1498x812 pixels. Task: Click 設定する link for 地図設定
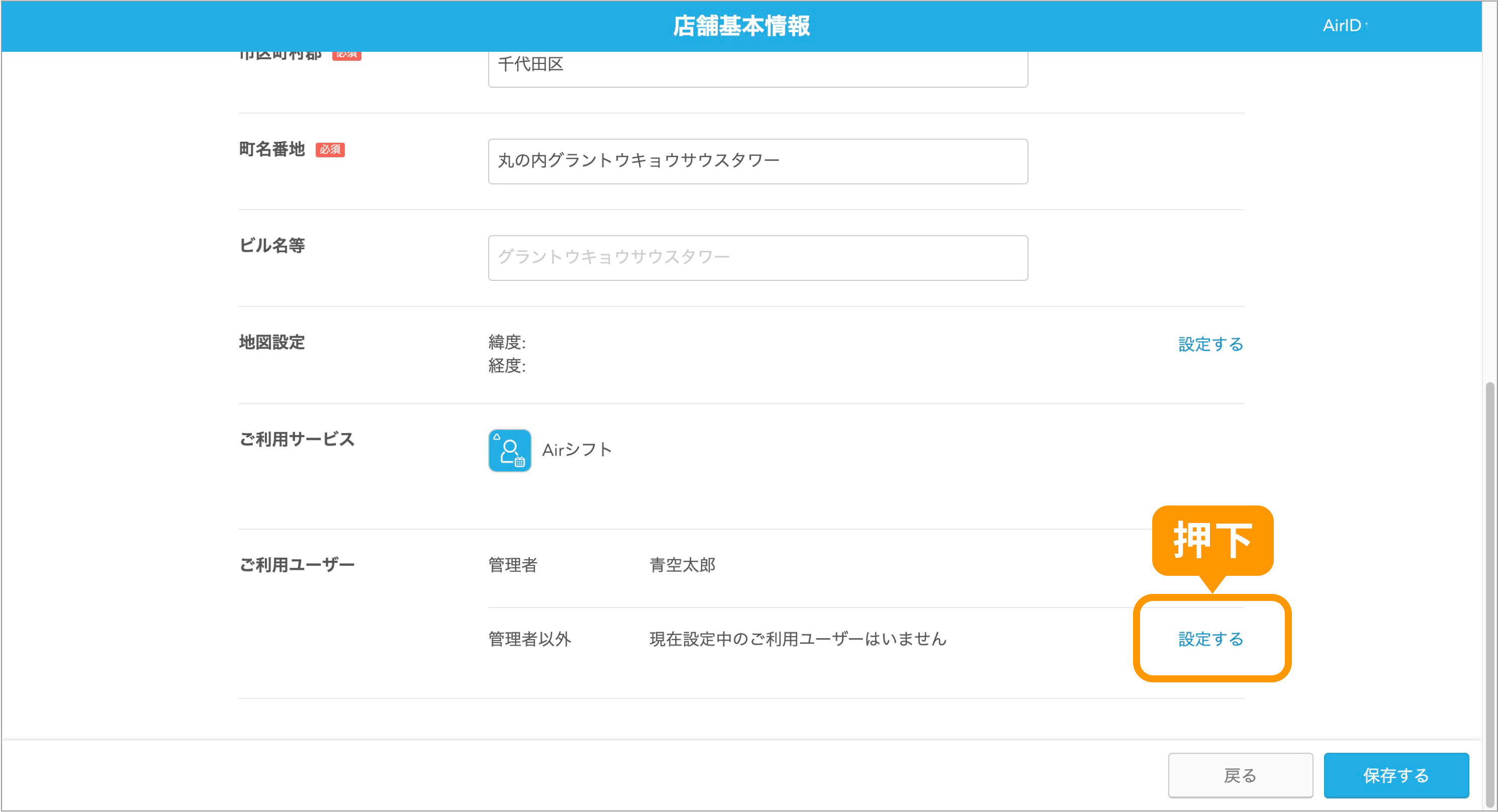pyautogui.click(x=1210, y=344)
